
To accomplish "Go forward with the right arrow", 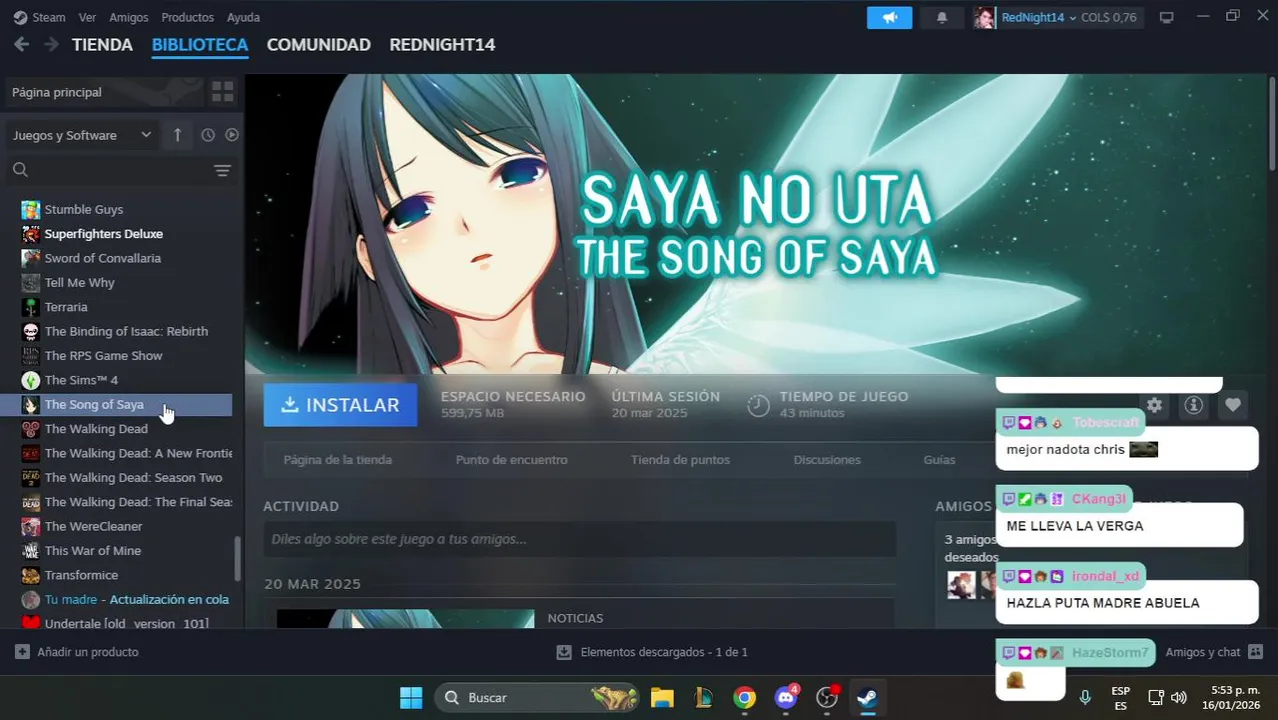I will click(x=51, y=44).
